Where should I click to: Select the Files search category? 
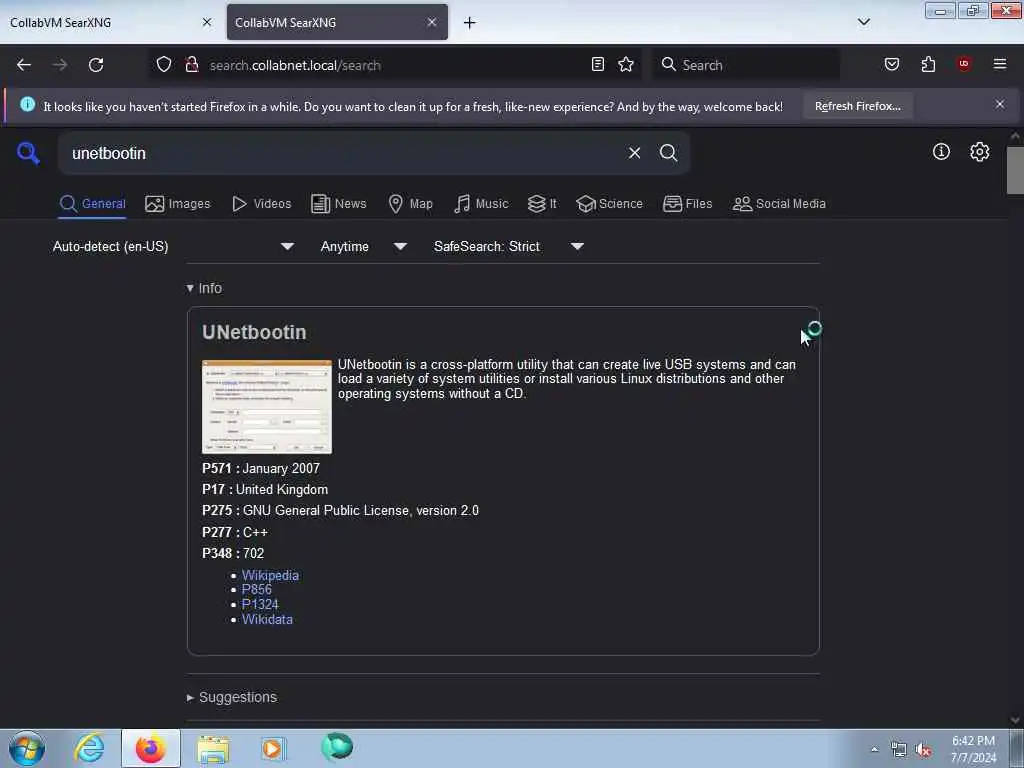687,204
